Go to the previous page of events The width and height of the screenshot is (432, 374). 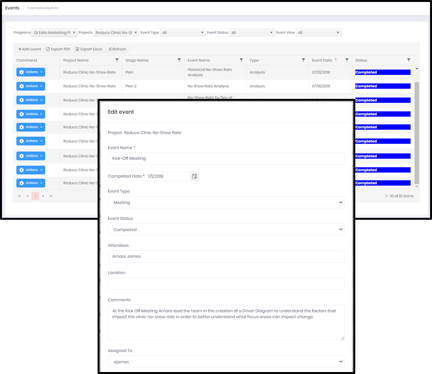click(27, 196)
